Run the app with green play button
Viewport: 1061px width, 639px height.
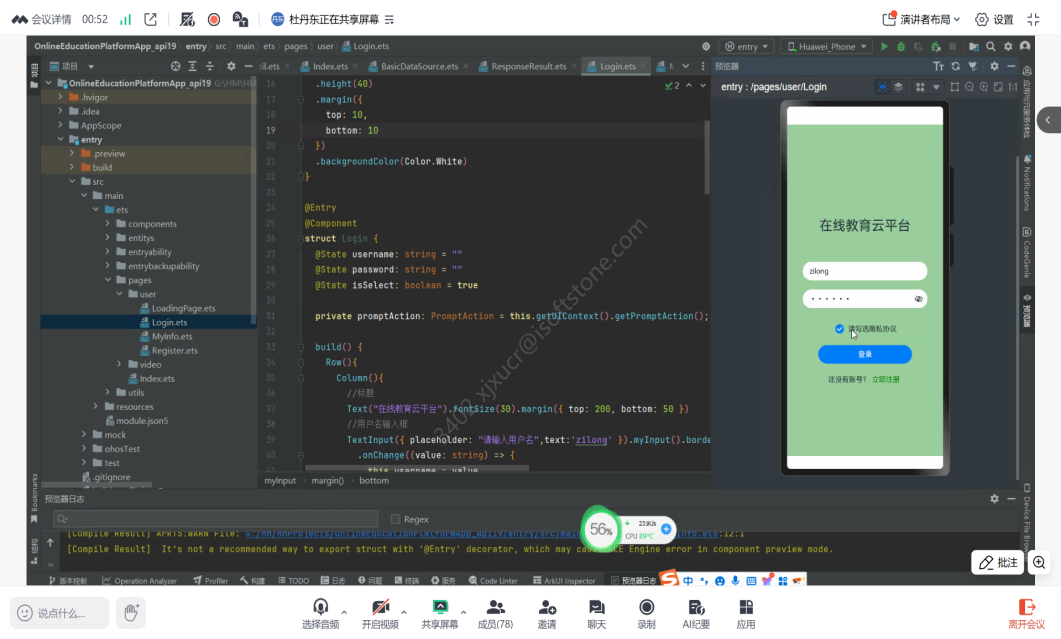(884, 47)
